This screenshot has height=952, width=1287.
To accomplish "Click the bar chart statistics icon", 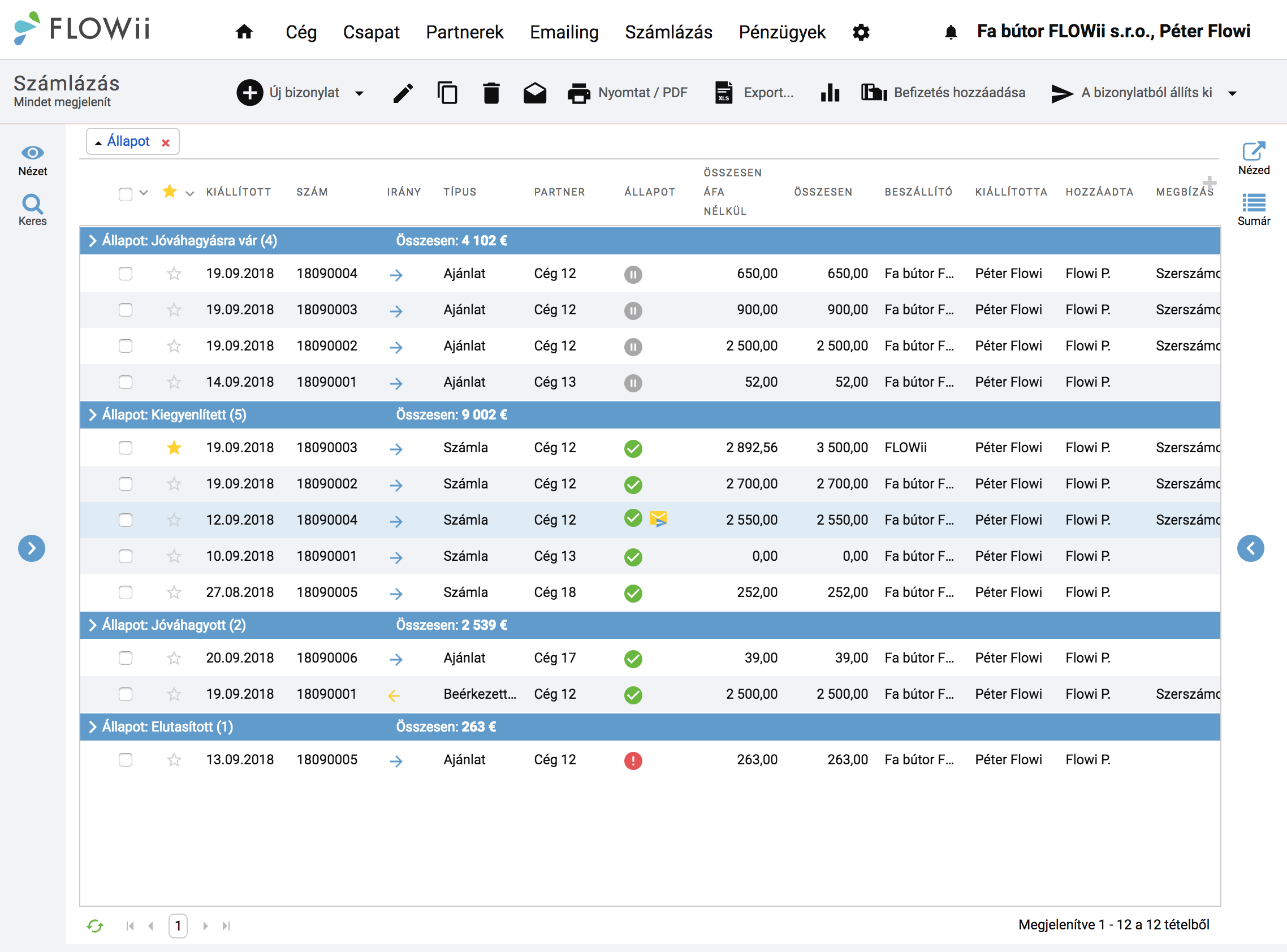I will 830,93.
